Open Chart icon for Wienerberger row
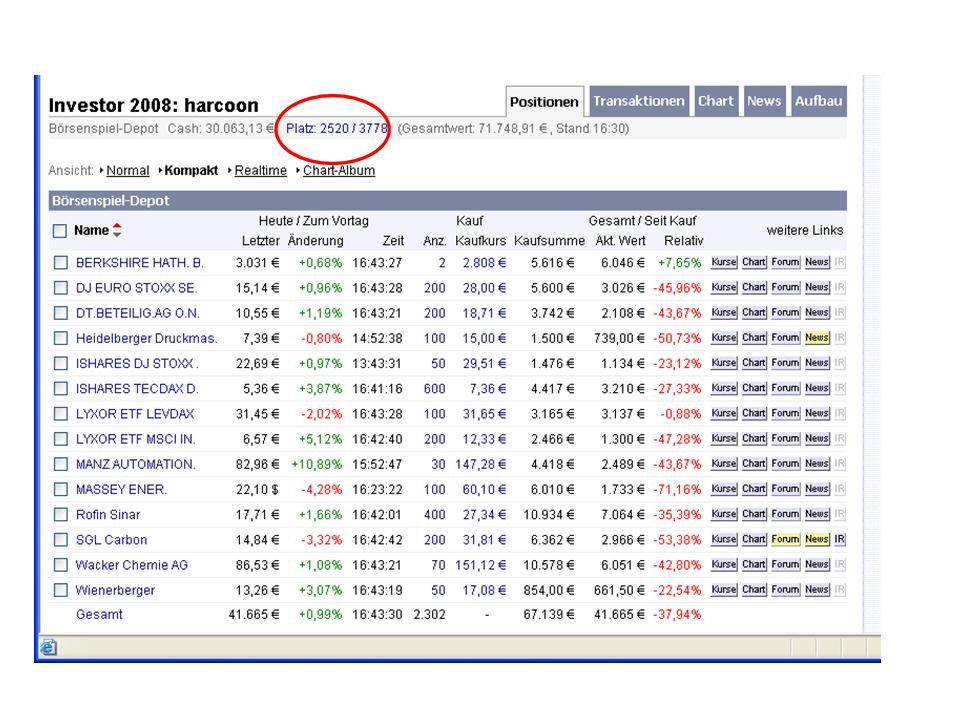The height and width of the screenshot is (720, 960). click(x=753, y=590)
